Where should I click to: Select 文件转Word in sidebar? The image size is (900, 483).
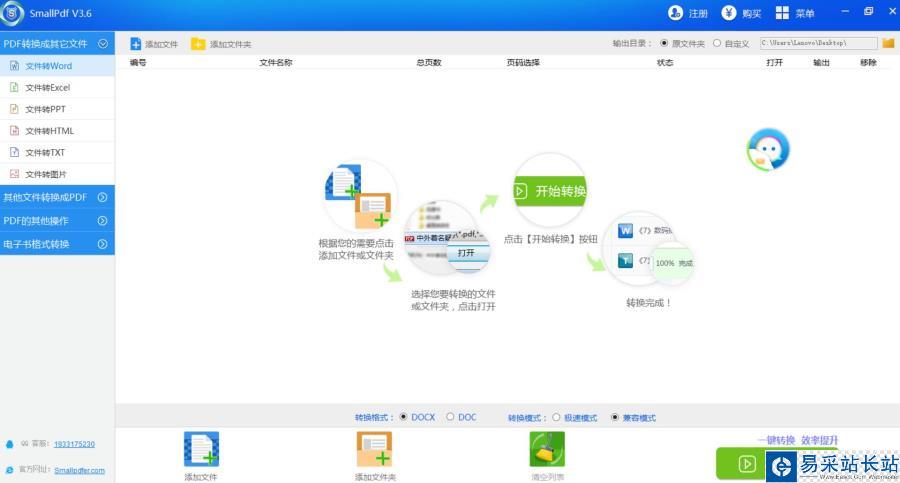coord(57,65)
